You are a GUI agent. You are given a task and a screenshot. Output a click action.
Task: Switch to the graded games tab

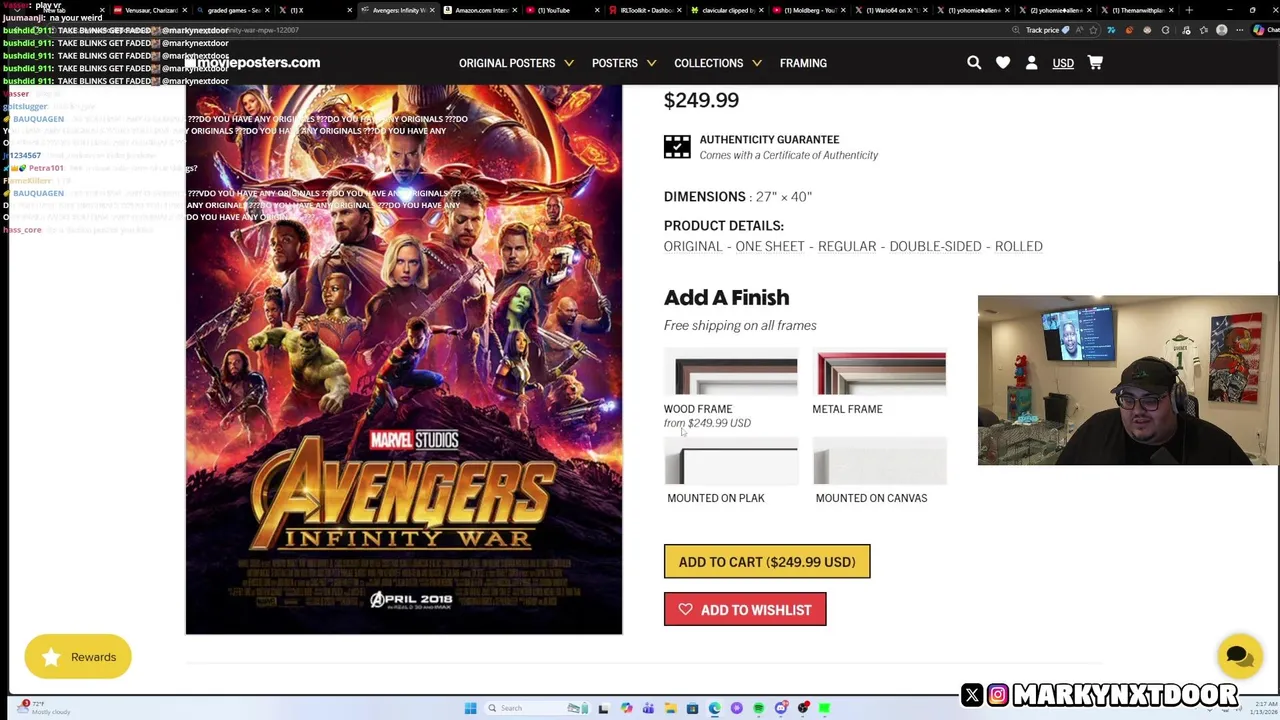tap(233, 10)
